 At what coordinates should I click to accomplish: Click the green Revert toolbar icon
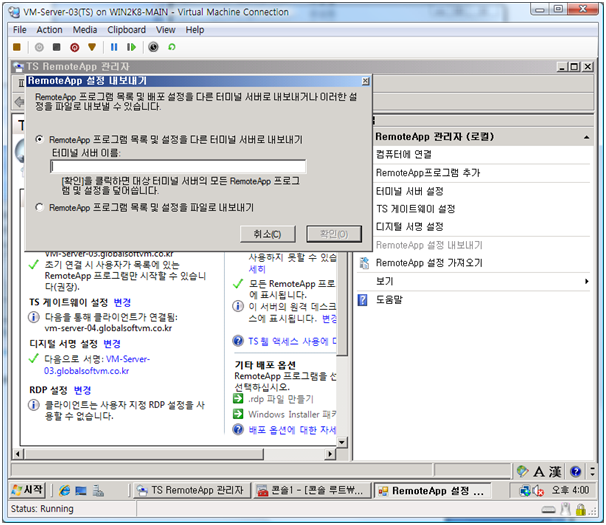[x=172, y=47]
